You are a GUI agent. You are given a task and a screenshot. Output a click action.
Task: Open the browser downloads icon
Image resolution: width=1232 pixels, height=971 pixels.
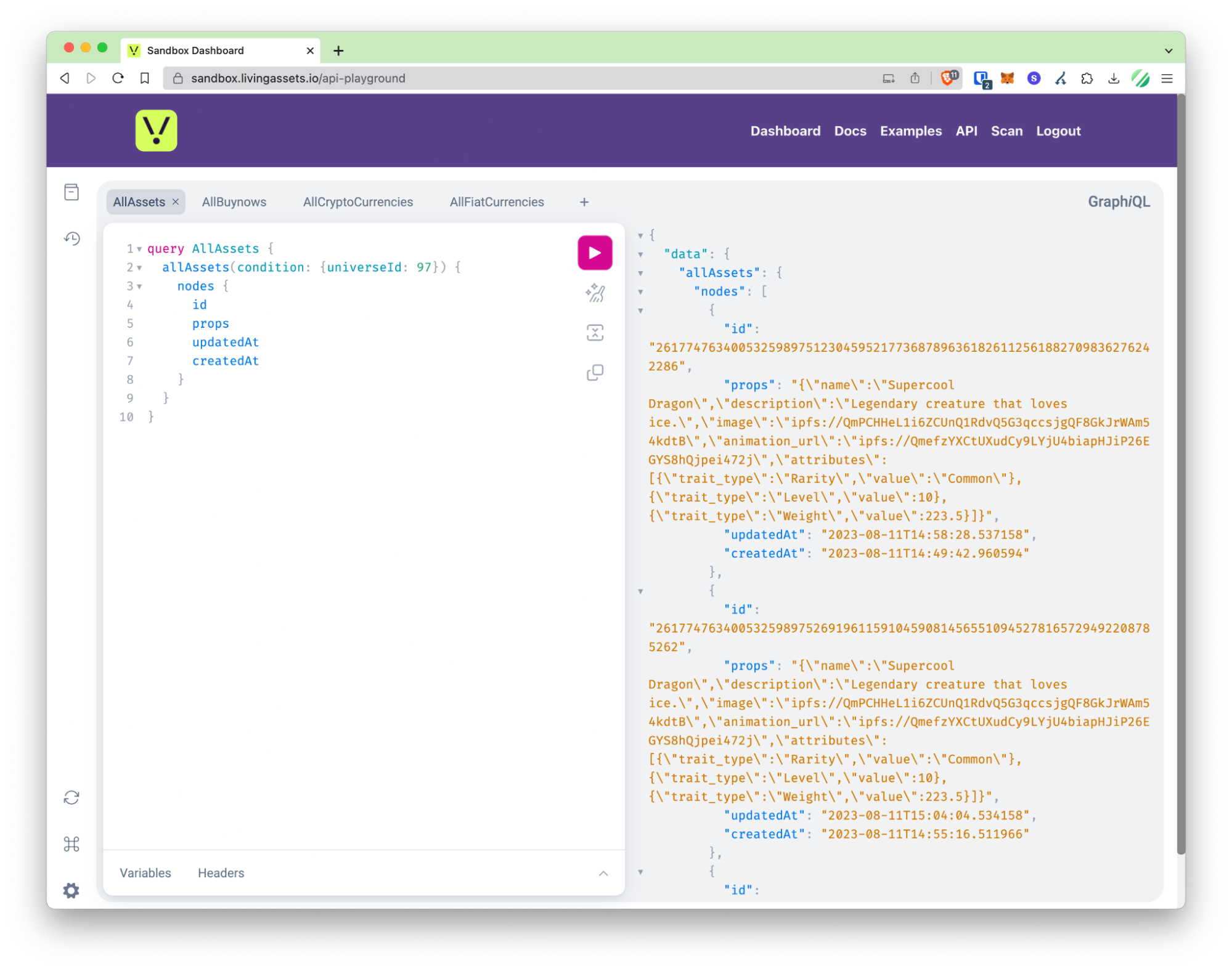point(1113,78)
